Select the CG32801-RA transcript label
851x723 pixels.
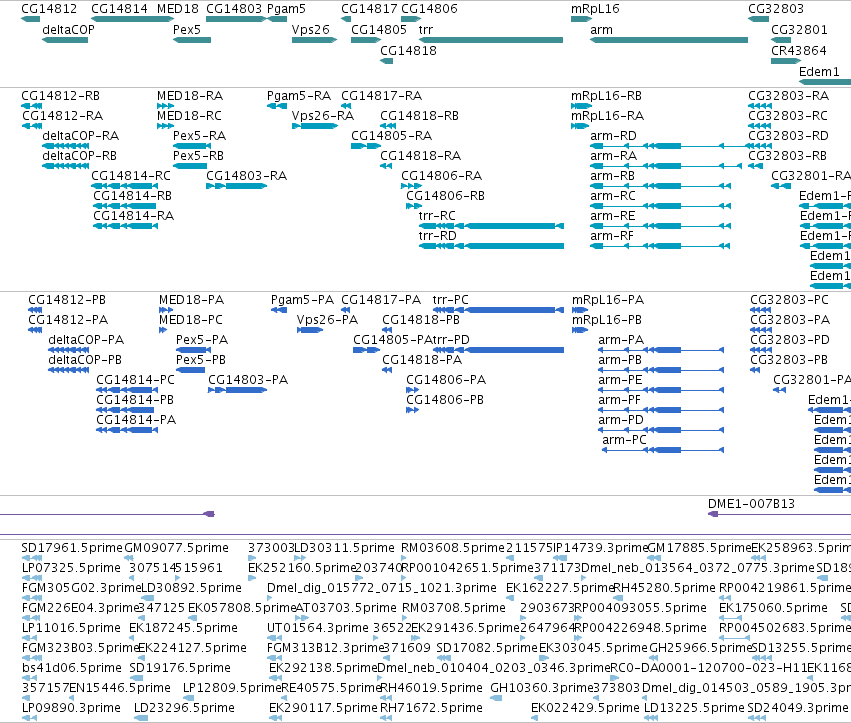[x=811, y=176]
